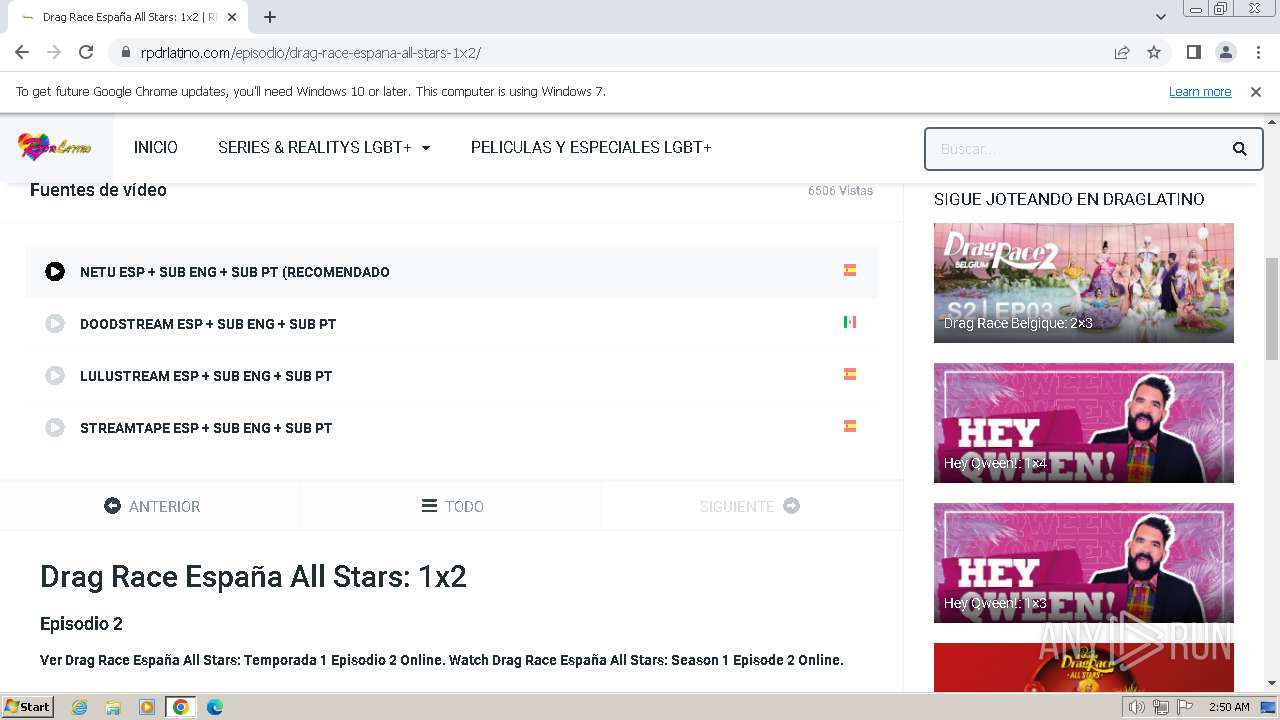Click the Episodio 2 subheading

coord(81,624)
